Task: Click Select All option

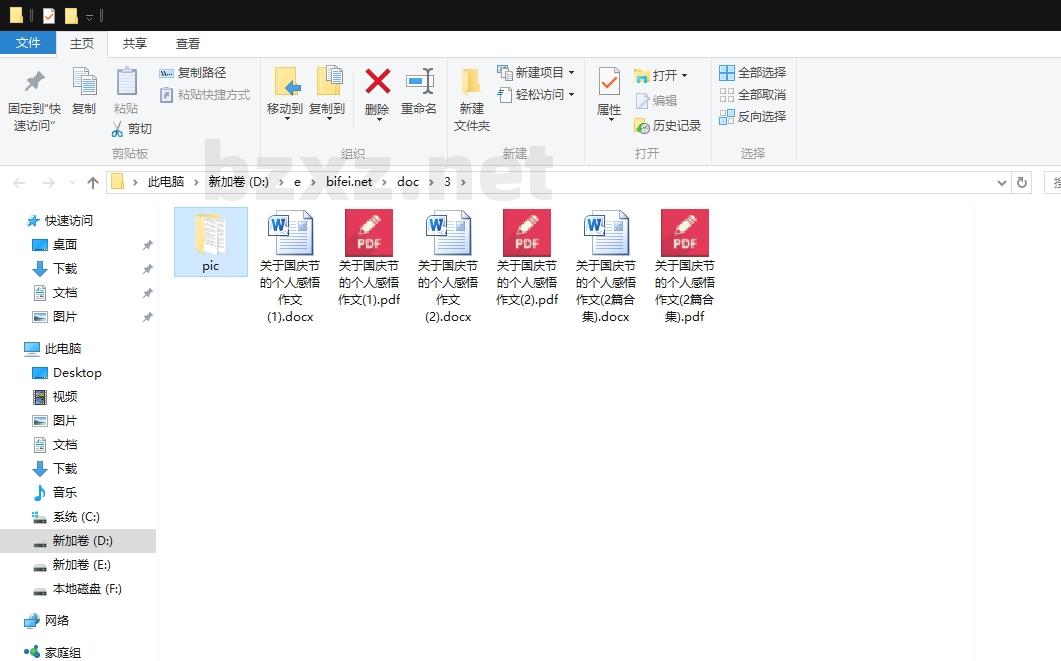Action: (x=752, y=73)
